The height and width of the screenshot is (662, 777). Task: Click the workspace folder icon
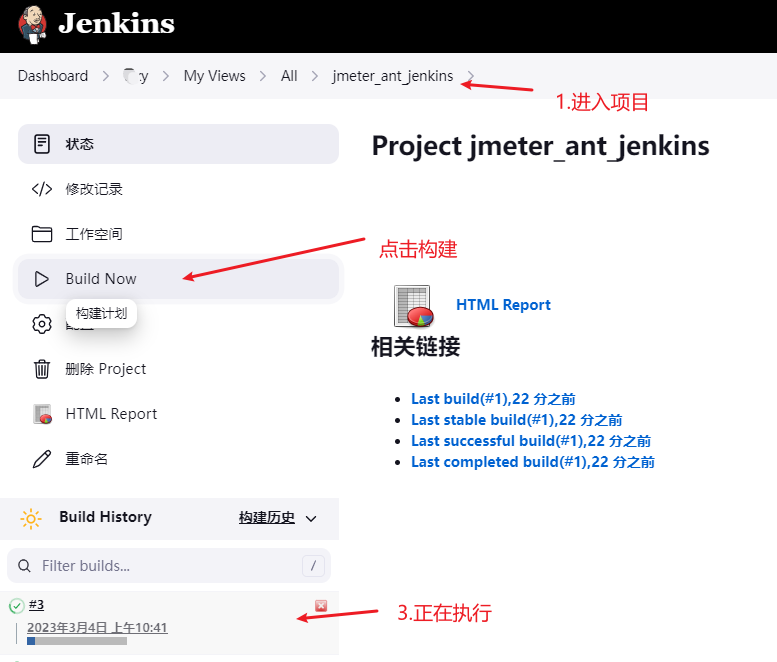[x=42, y=234]
